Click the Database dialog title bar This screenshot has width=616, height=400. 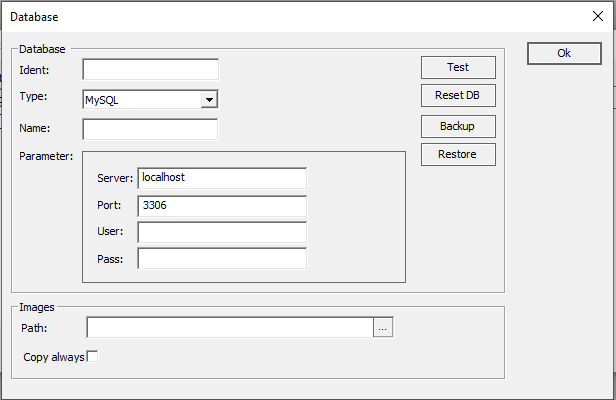tap(300, 17)
